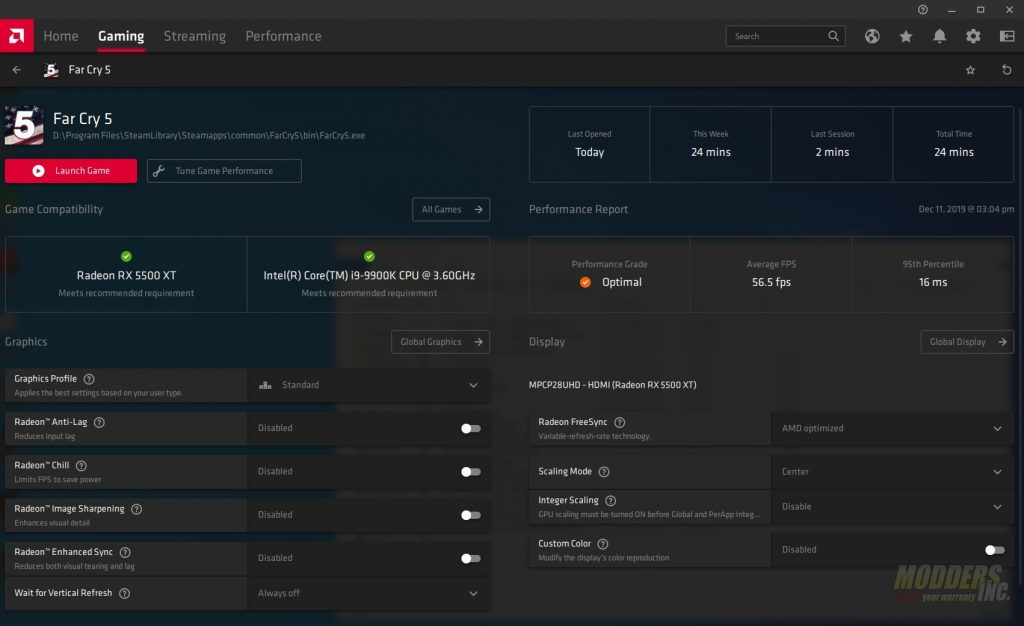Enable Radeon Enhanced Sync toggle

pyautogui.click(x=471, y=558)
